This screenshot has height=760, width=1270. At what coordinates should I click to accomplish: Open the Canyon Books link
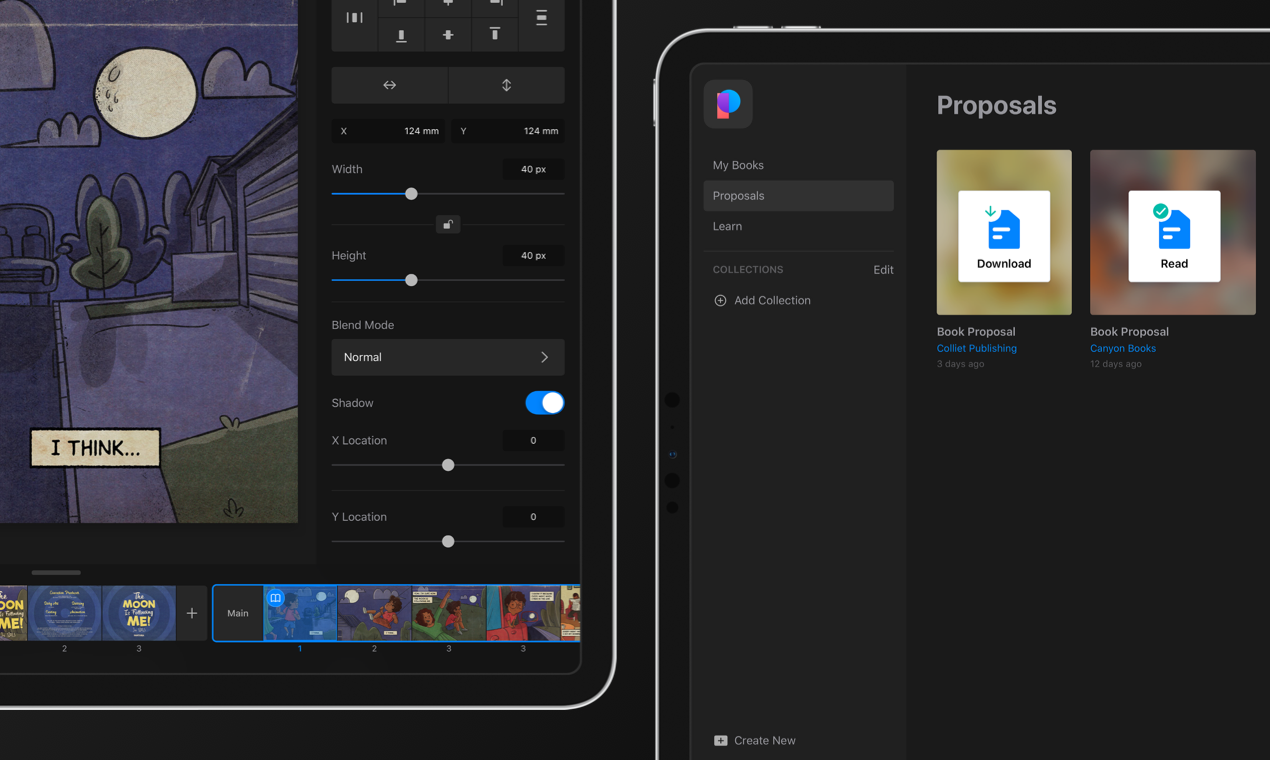pyautogui.click(x=1122, y=348)
